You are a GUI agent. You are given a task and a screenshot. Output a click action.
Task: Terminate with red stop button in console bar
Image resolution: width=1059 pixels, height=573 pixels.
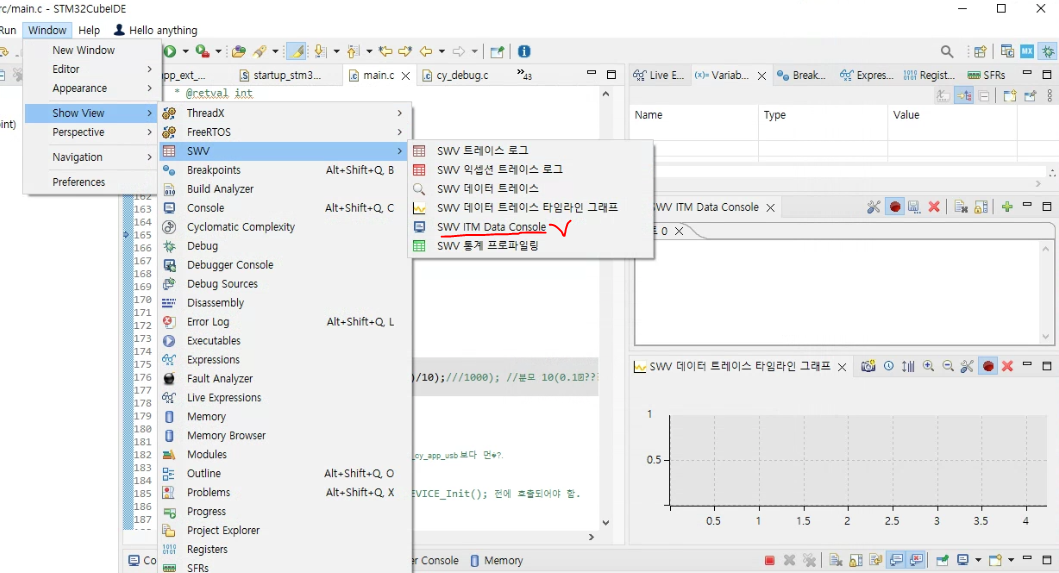(769, 560)
